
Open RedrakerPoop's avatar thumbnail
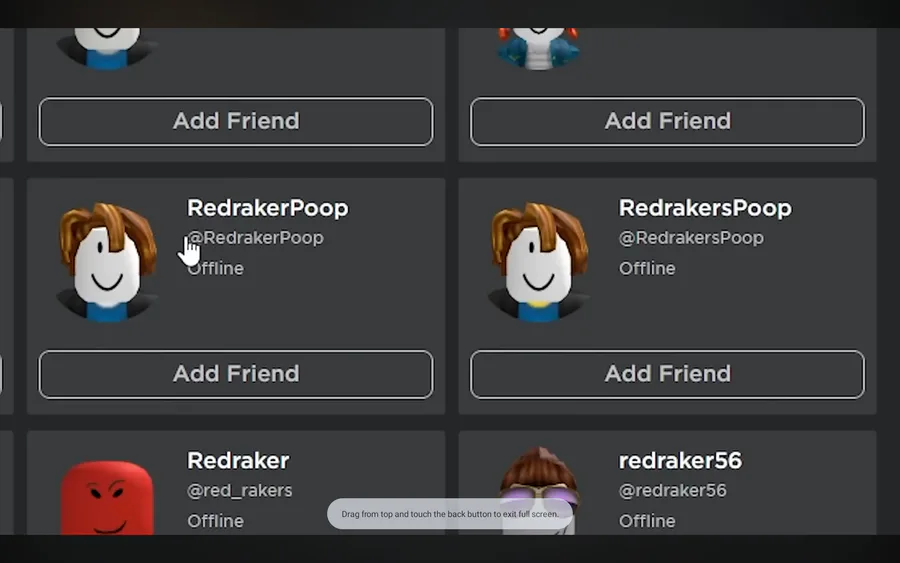pos(107,262)
